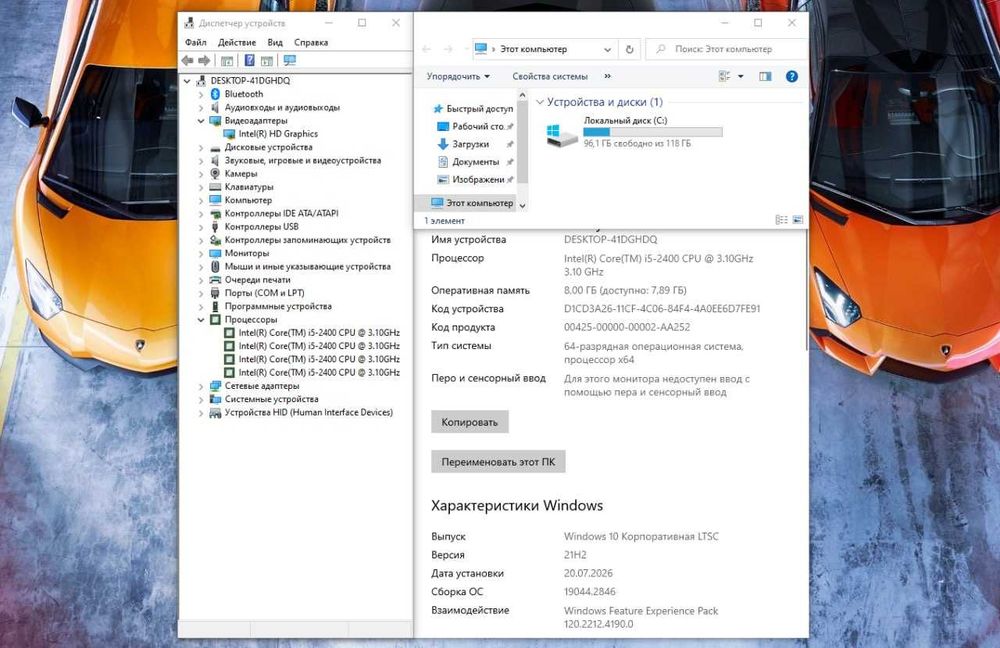Open the Файл menu in Device Manager

tap(196, 42)
